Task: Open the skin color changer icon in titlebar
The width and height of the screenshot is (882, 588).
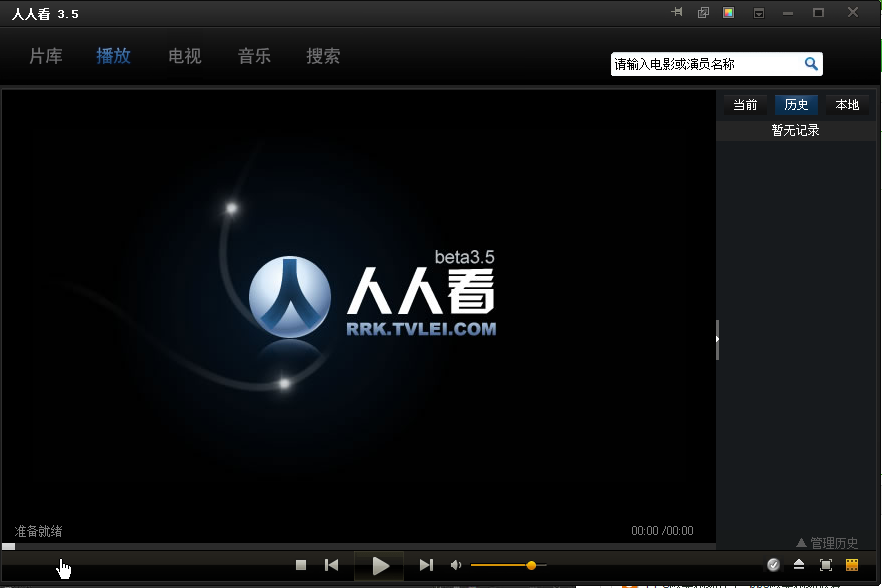Action: (729, 13)
